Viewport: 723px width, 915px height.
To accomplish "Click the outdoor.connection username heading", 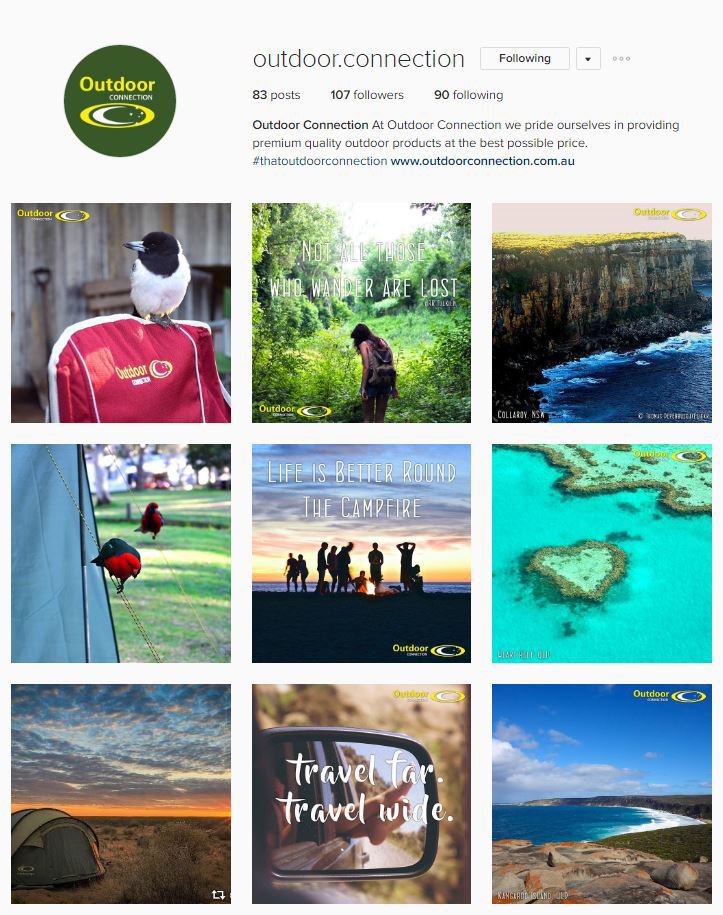I will [x=358, y=59].
